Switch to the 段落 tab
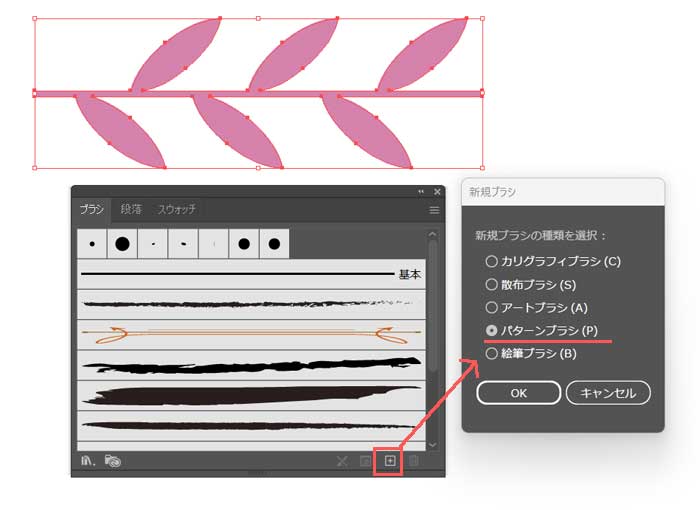This screenshot has width=700, height=510. [131, 209]
